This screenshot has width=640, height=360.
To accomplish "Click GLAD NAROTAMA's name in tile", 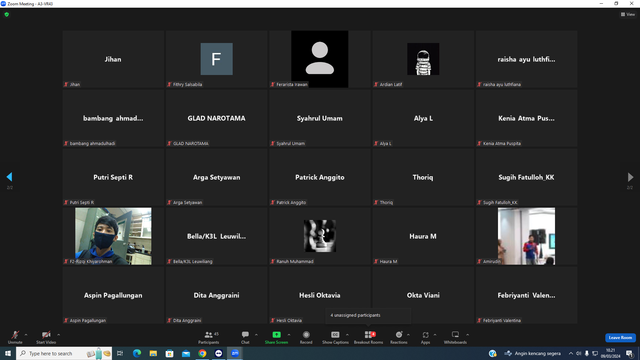I will pos(216,118).
